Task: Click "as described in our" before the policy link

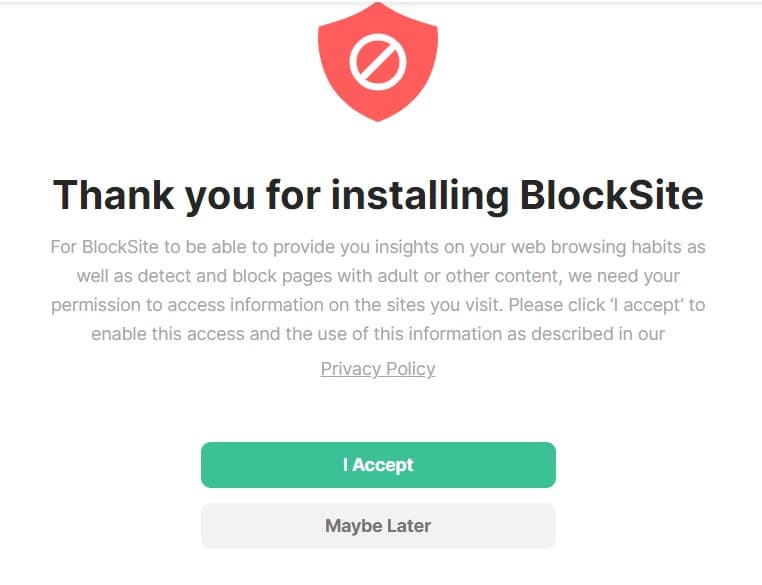Action: [591, 334]
